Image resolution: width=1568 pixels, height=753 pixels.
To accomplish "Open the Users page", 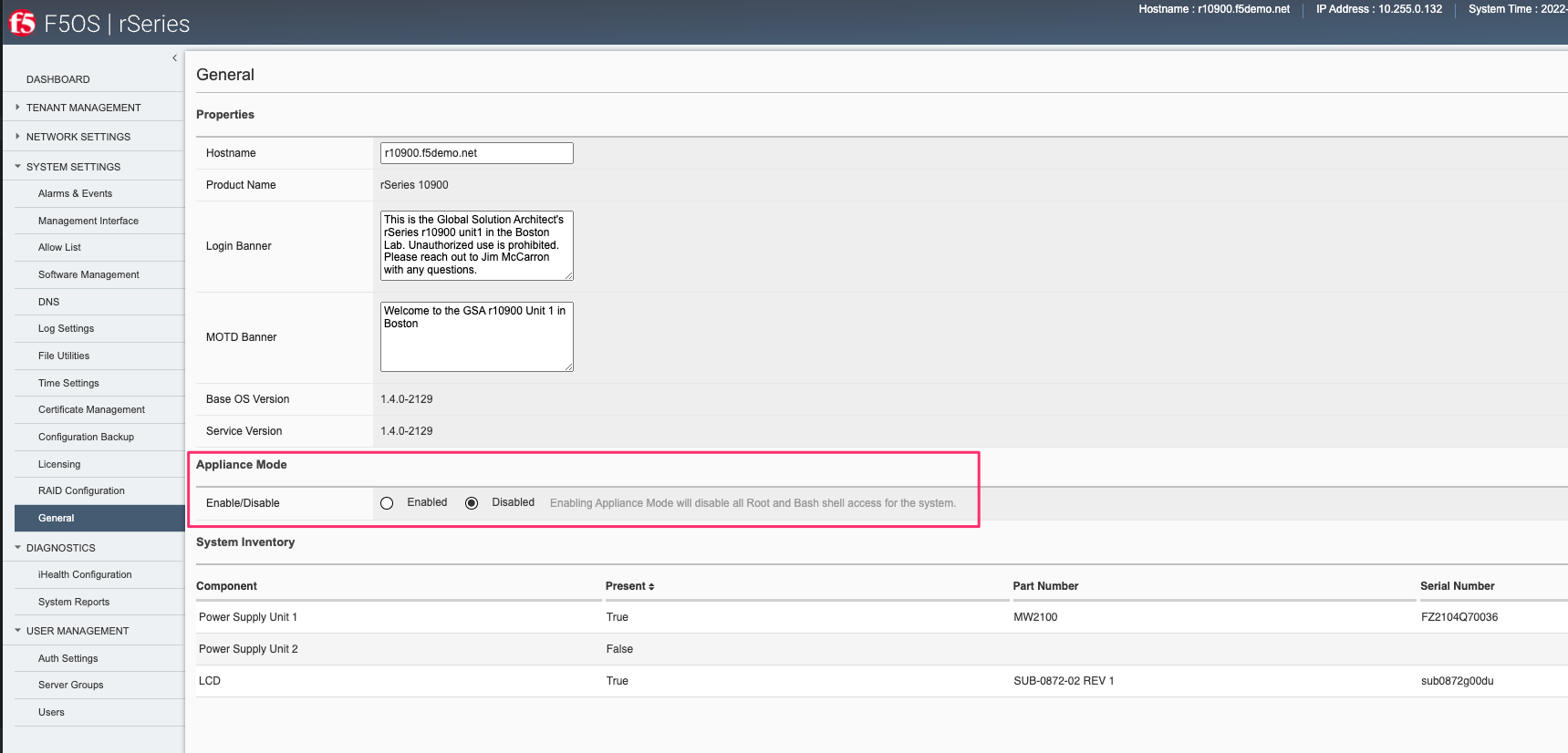I will pyautogui.click(x=51, y=712).
